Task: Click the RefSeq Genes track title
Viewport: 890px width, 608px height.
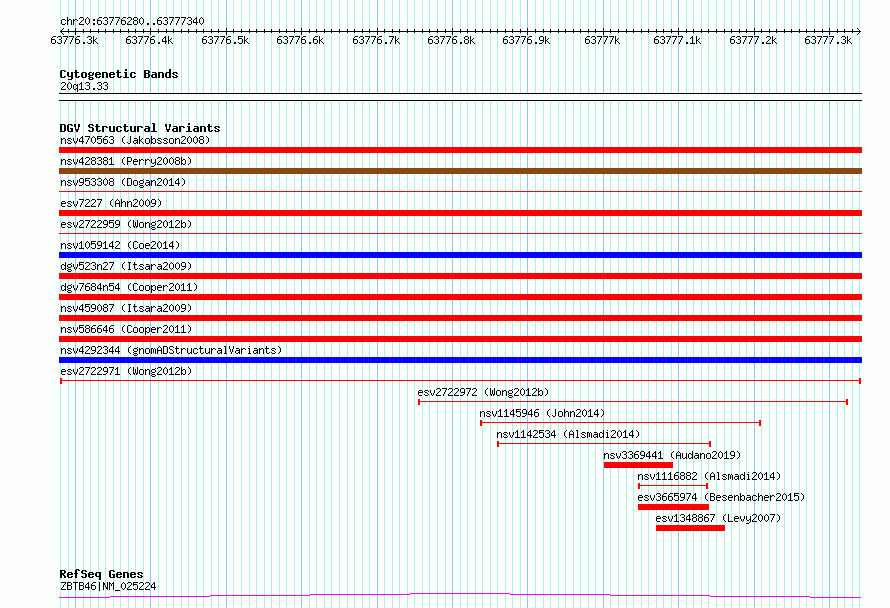Action: pos(101,574)
